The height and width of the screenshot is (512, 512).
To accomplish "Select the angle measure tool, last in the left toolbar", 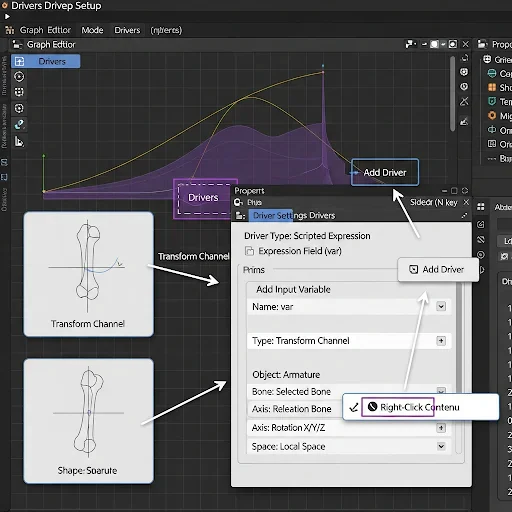I will [19, 142].
